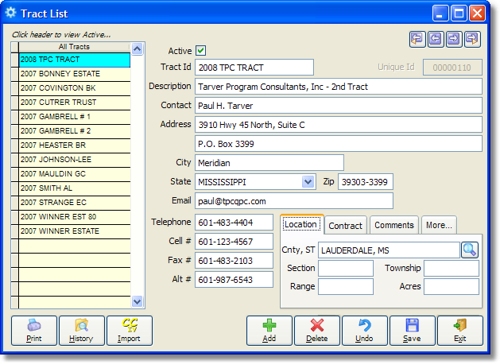Click the Section field
The height and width of the screenshot is (364, 500).
point(346,268)
